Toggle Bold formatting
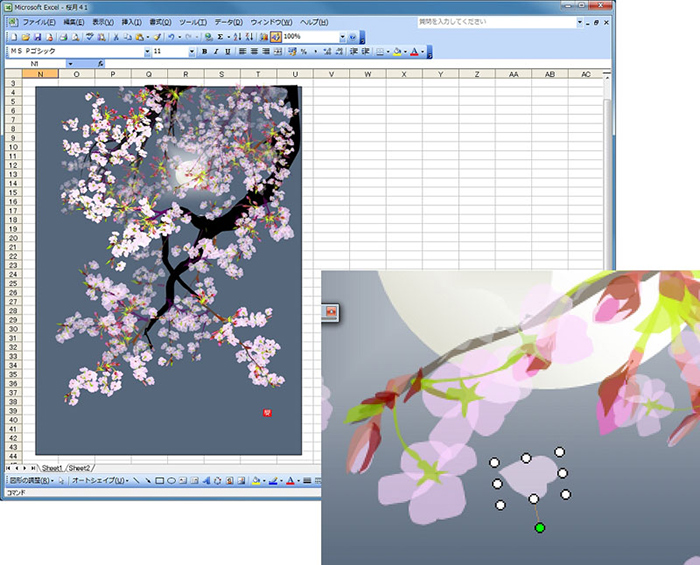This screenshot has width=700, height=565. tap(204, 51)
